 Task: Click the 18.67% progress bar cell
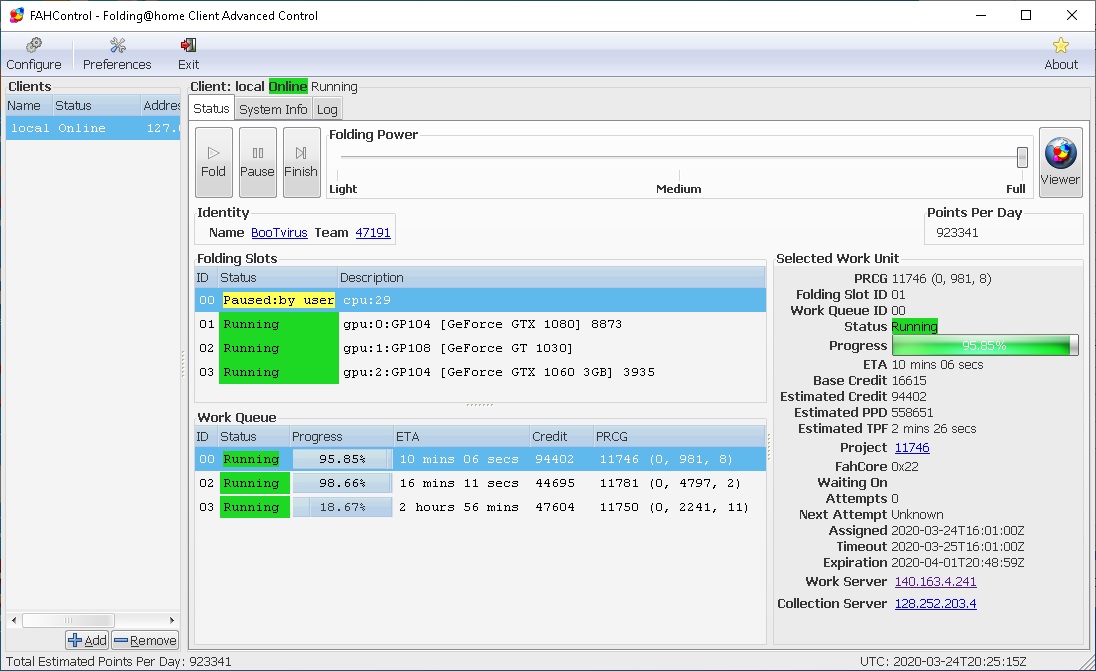point(342,507)
